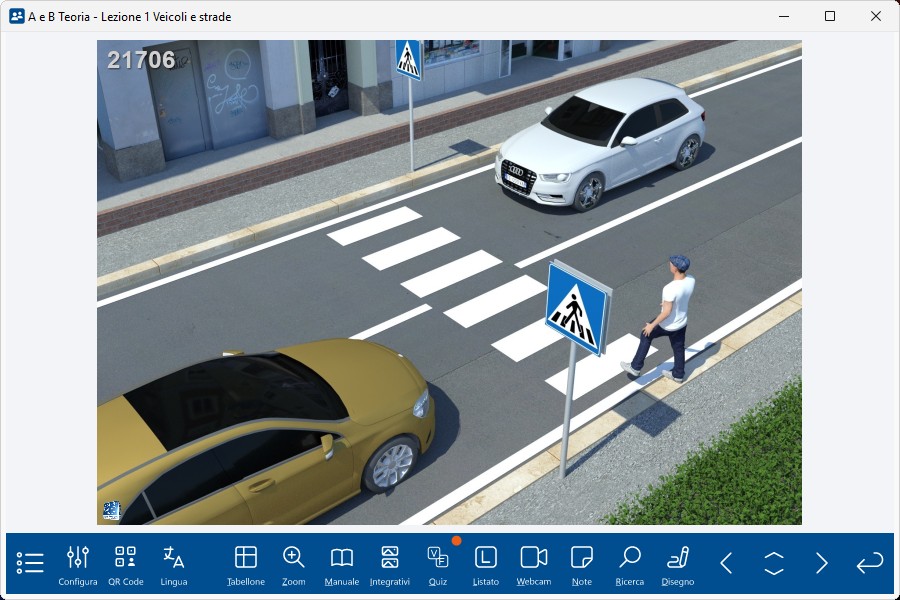Screen dimensions: 900x600
Task: Expand the up/down slide navigator
Action: click(774, 563)
